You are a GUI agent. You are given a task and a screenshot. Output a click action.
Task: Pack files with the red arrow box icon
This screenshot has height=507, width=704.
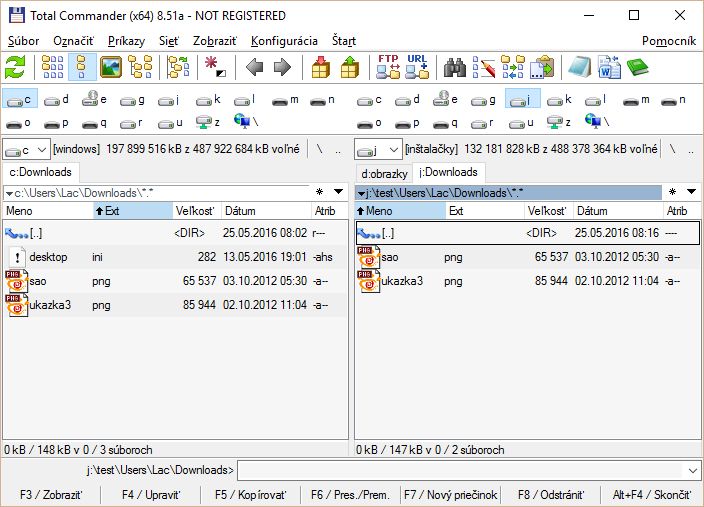click(321, 67)
